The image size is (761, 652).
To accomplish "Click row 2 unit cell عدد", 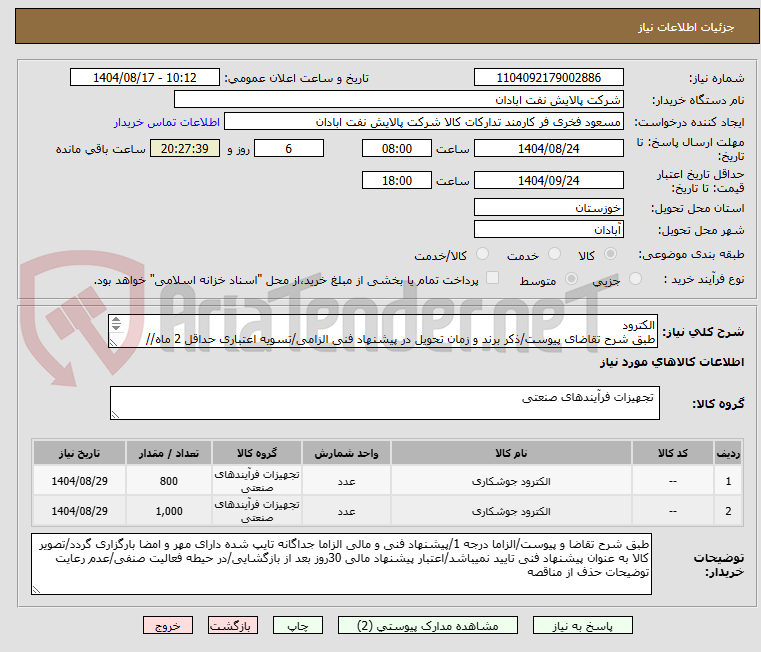I will pyautogui.click(x=346, y=511).
